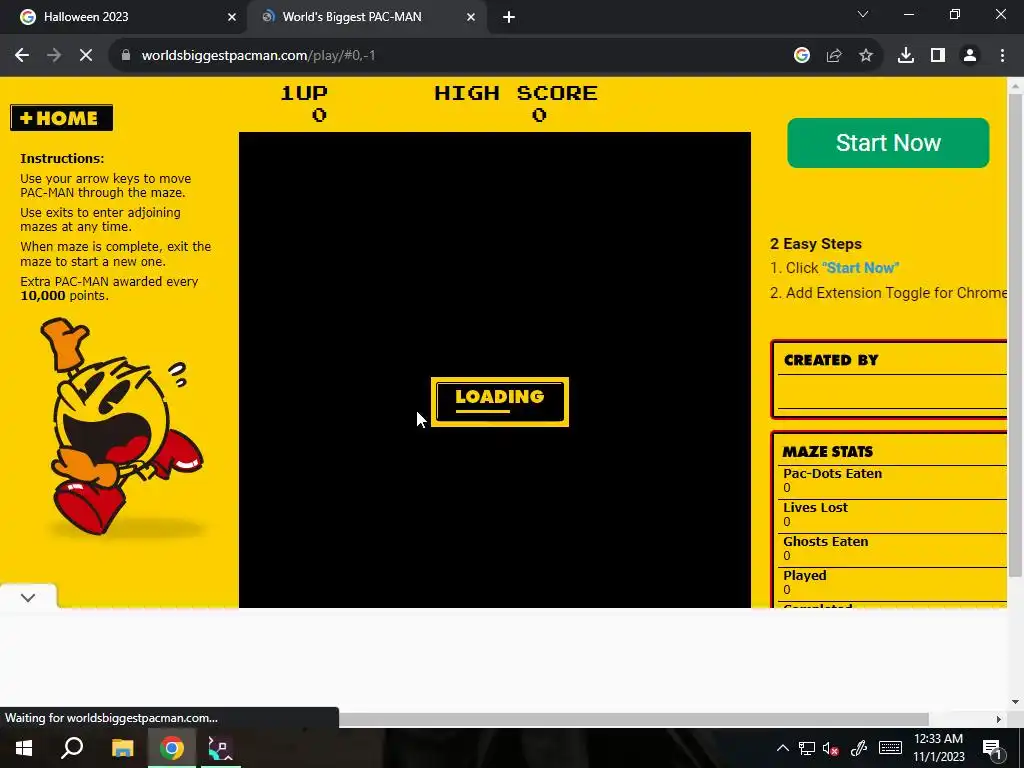The width and height of the screenshot is (1024, 768).
Task: Close the World's Biggest PAC-MAN tab
Action: pyautogui.click(x=471, y=17)
